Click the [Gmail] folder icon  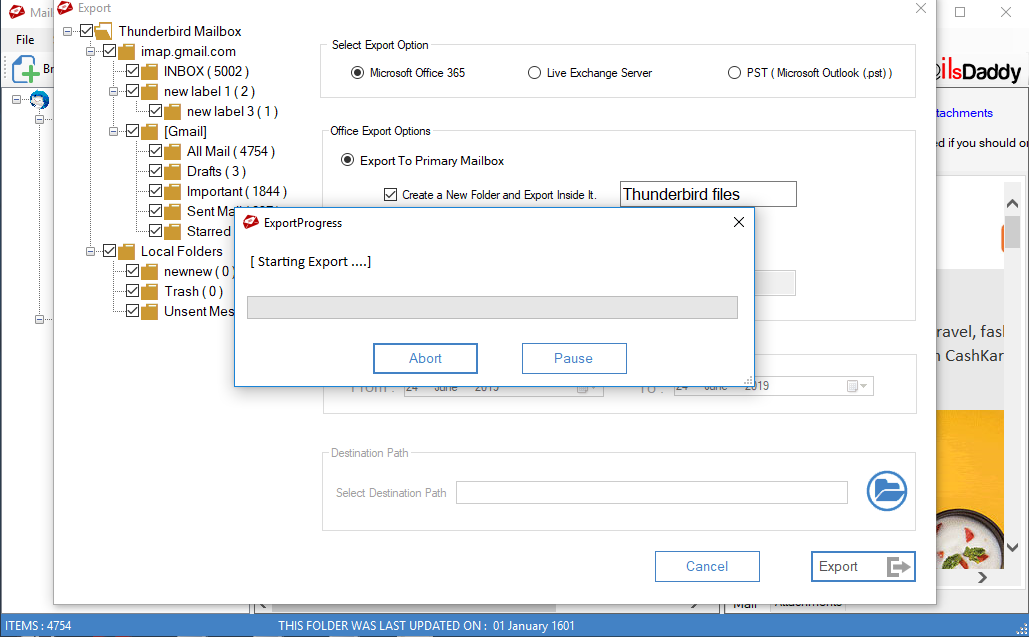pos(149,132)
